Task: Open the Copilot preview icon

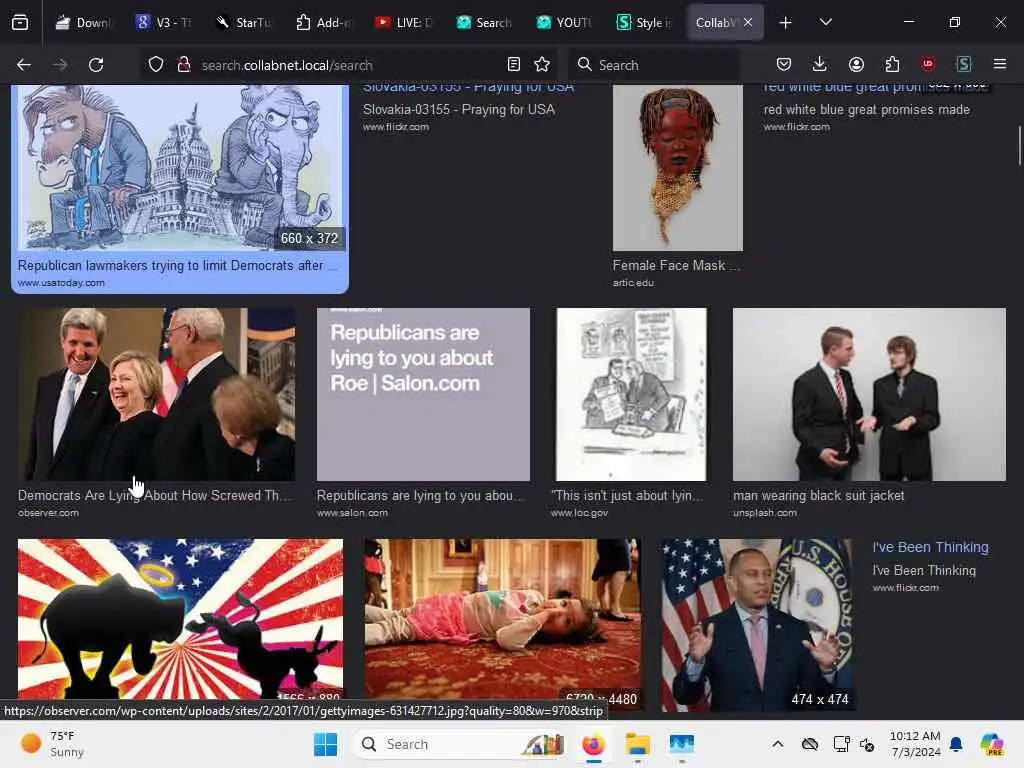Action: [991, 744]
